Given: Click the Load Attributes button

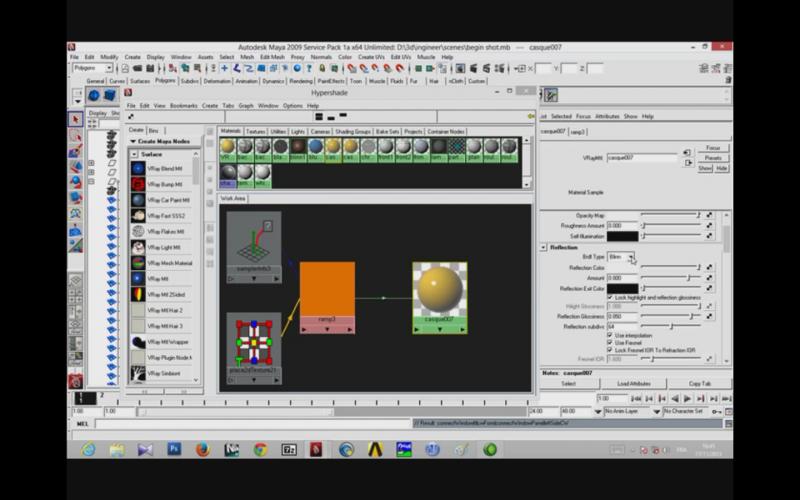Looking at the screenshot, I should [x=634, y=384].
